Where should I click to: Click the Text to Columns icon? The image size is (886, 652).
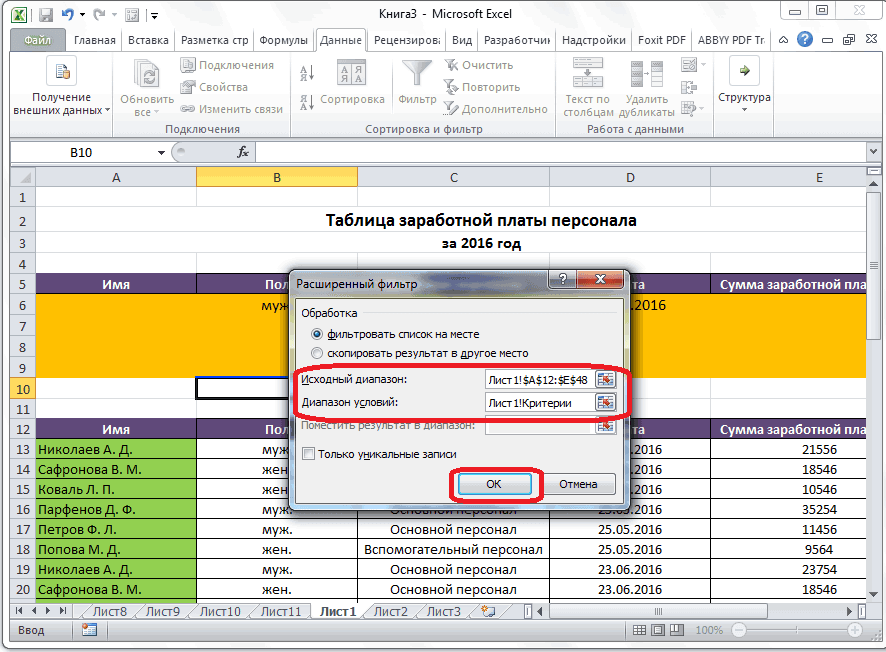click(x=587, y=76)
